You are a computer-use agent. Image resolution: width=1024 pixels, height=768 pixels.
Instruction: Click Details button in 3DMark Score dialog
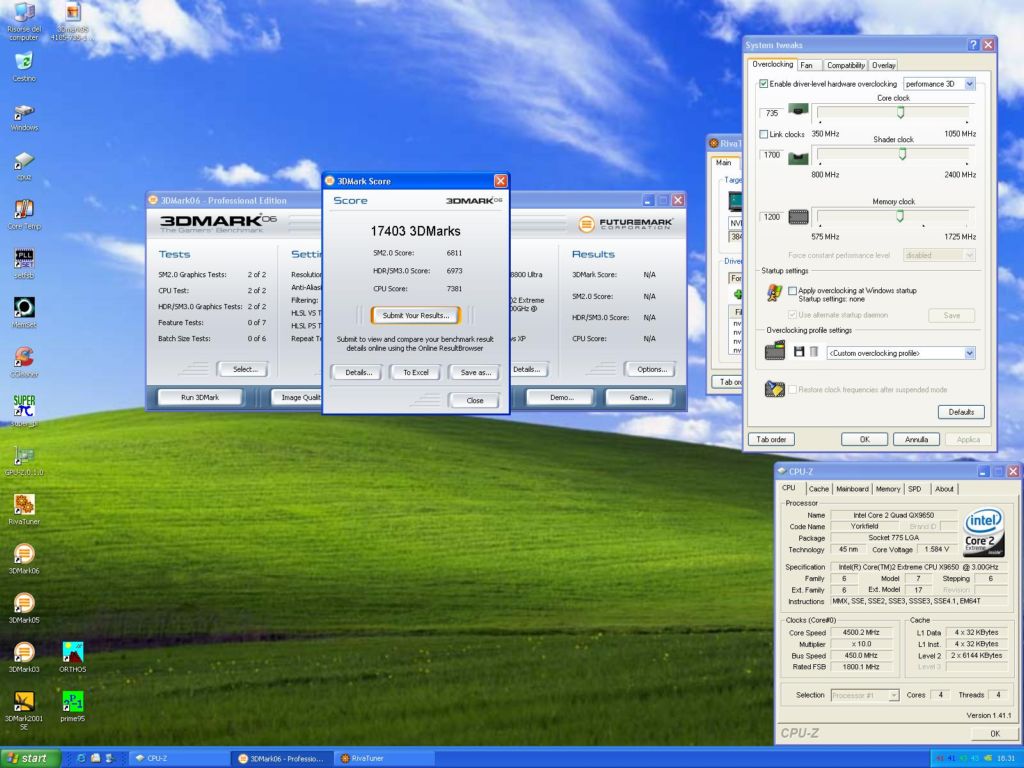tap(358, 372)
